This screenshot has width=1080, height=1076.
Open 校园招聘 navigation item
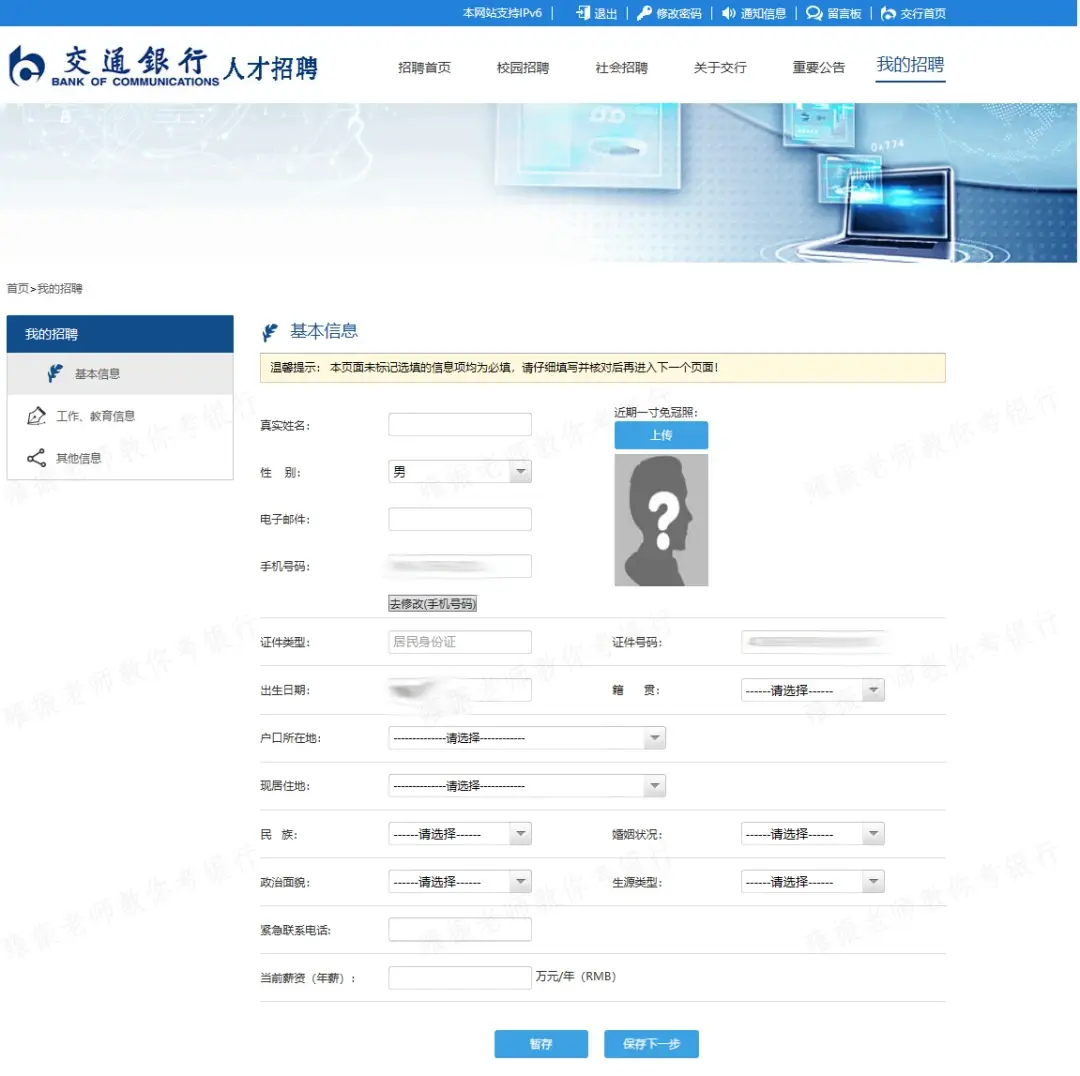(523, 68)
